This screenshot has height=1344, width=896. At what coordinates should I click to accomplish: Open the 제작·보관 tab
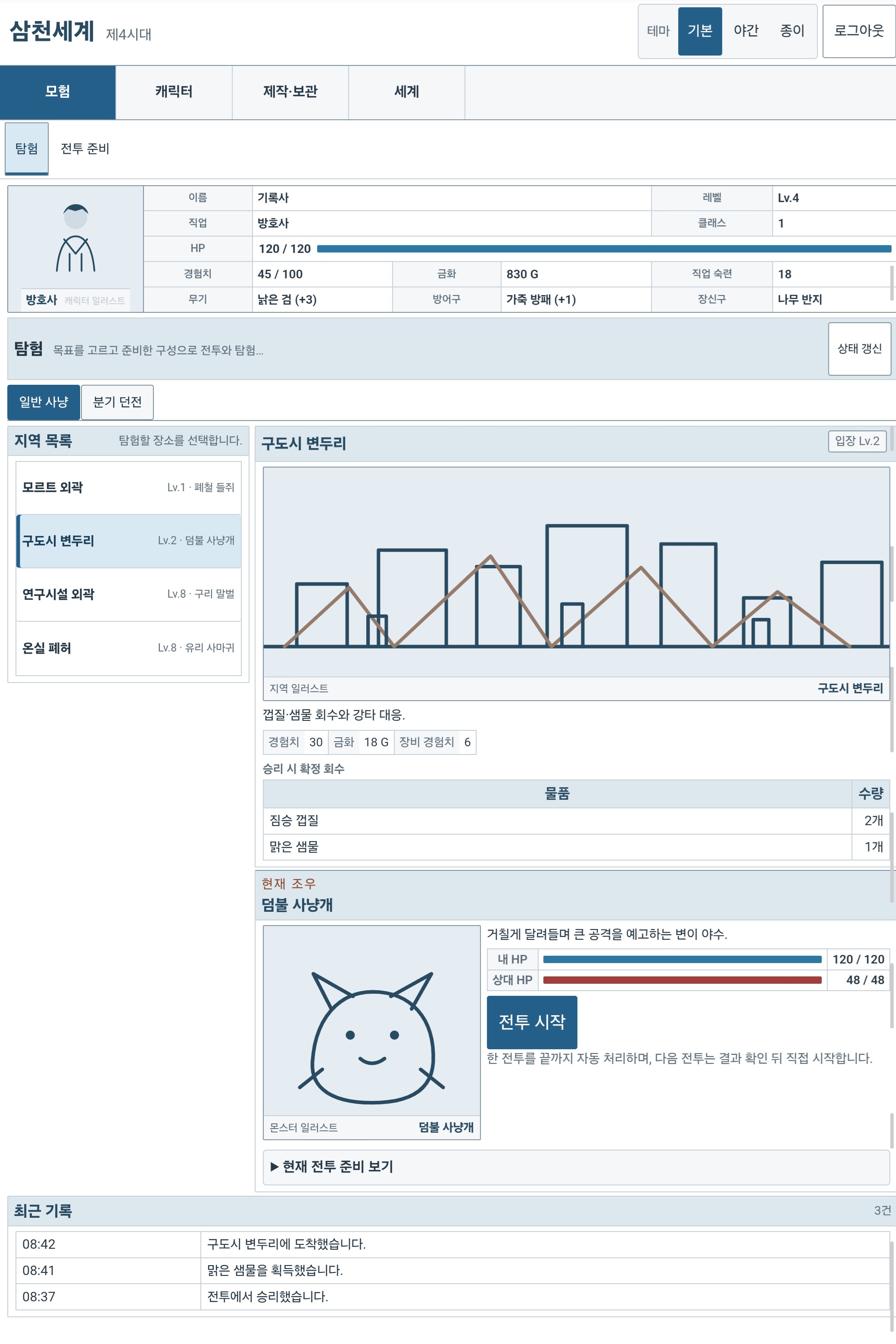click(x=290, y=91)
